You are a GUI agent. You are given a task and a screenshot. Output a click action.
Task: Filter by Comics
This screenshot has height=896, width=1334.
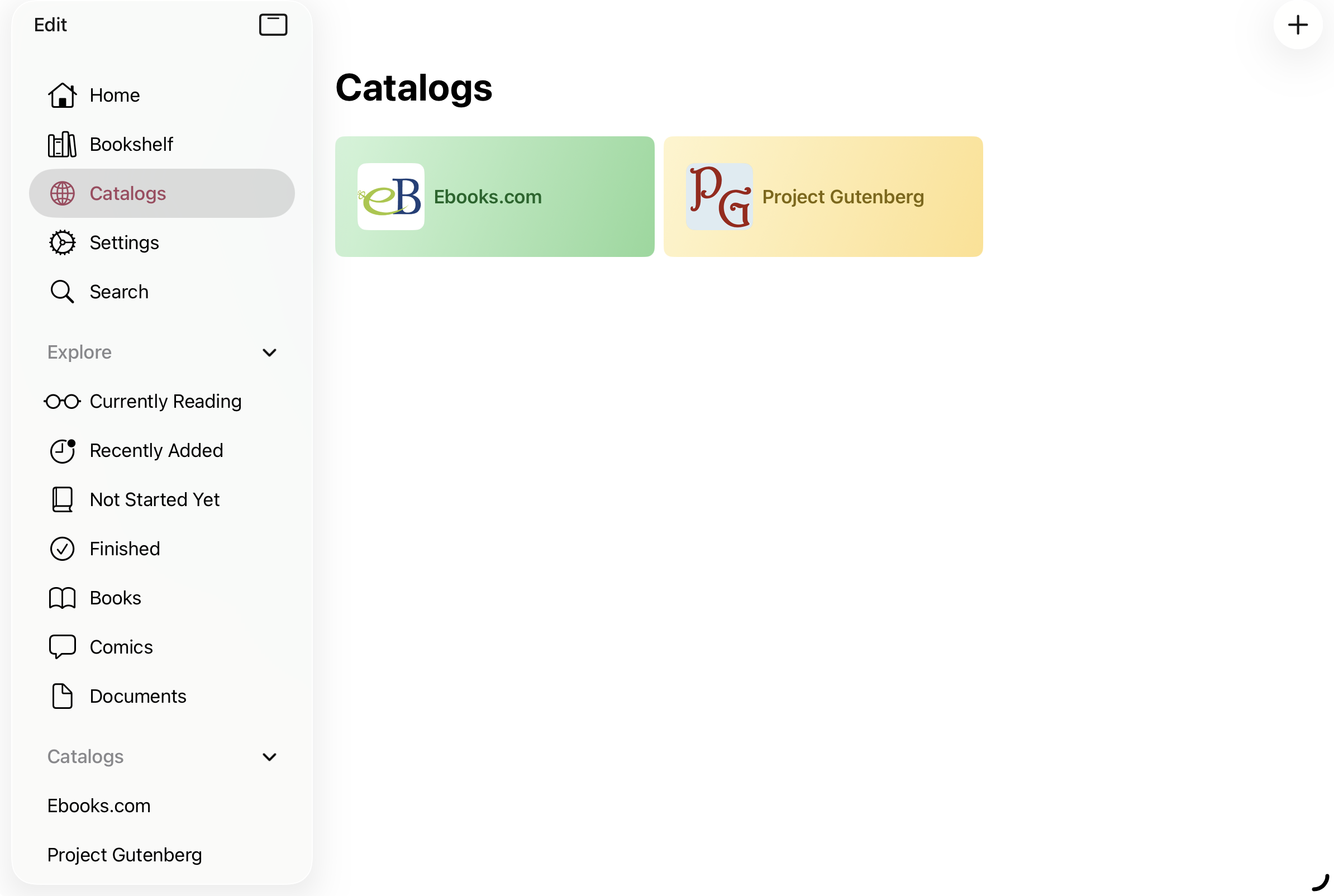click(161, 647)
